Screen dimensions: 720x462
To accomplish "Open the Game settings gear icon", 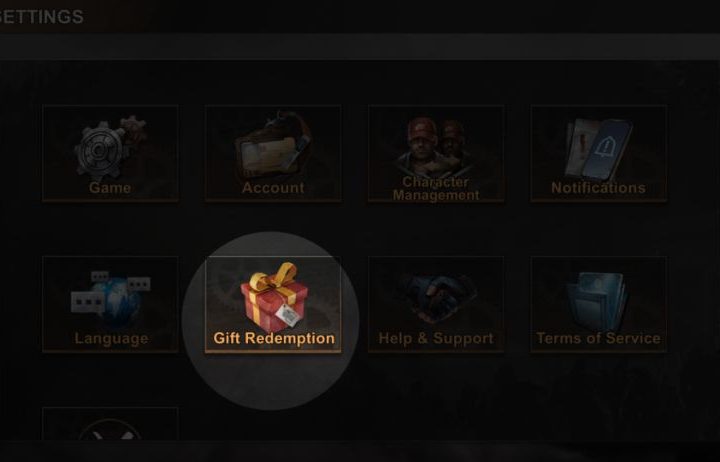I will (x=110, y=147).
